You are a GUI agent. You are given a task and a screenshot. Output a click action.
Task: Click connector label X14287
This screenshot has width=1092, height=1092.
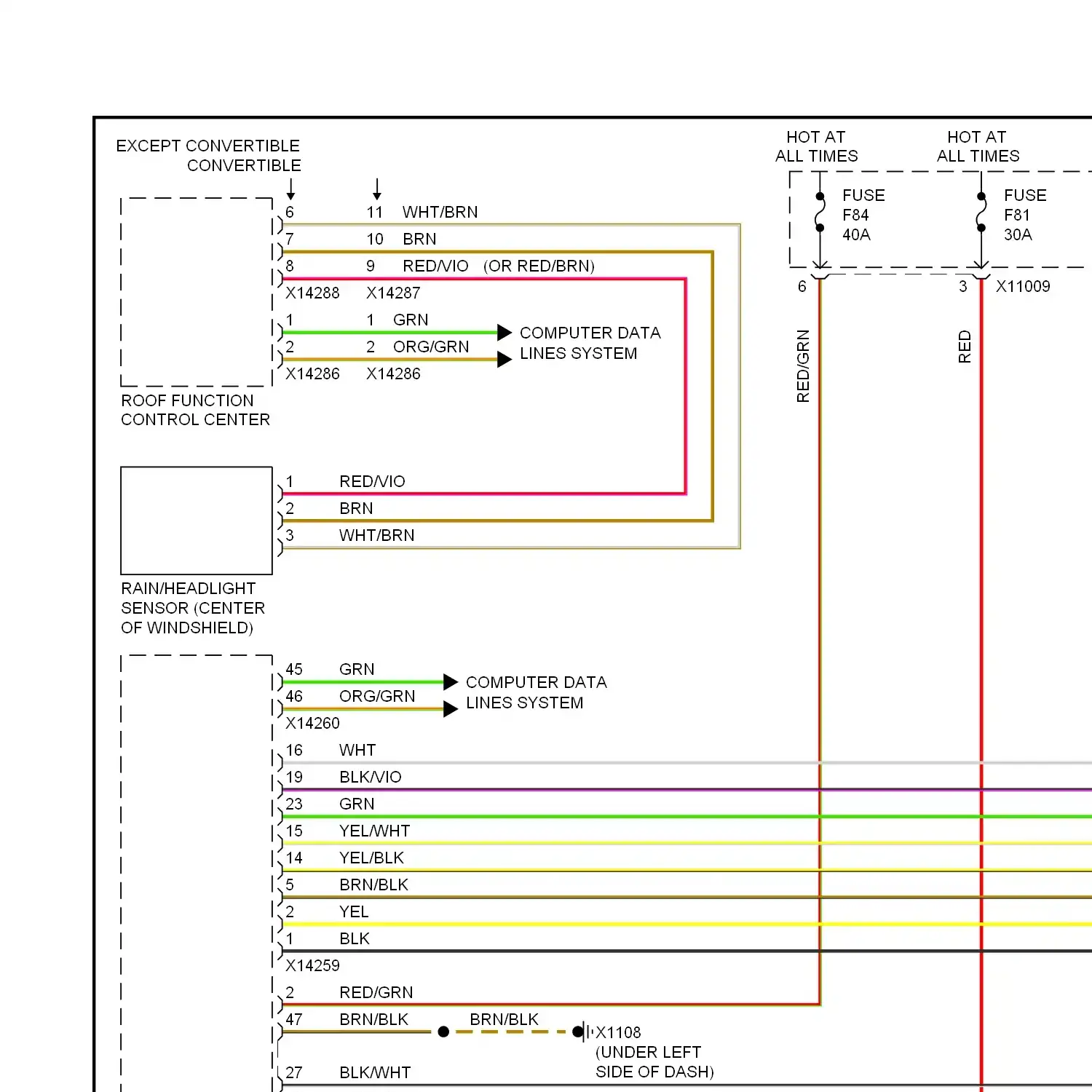(393, 293)
